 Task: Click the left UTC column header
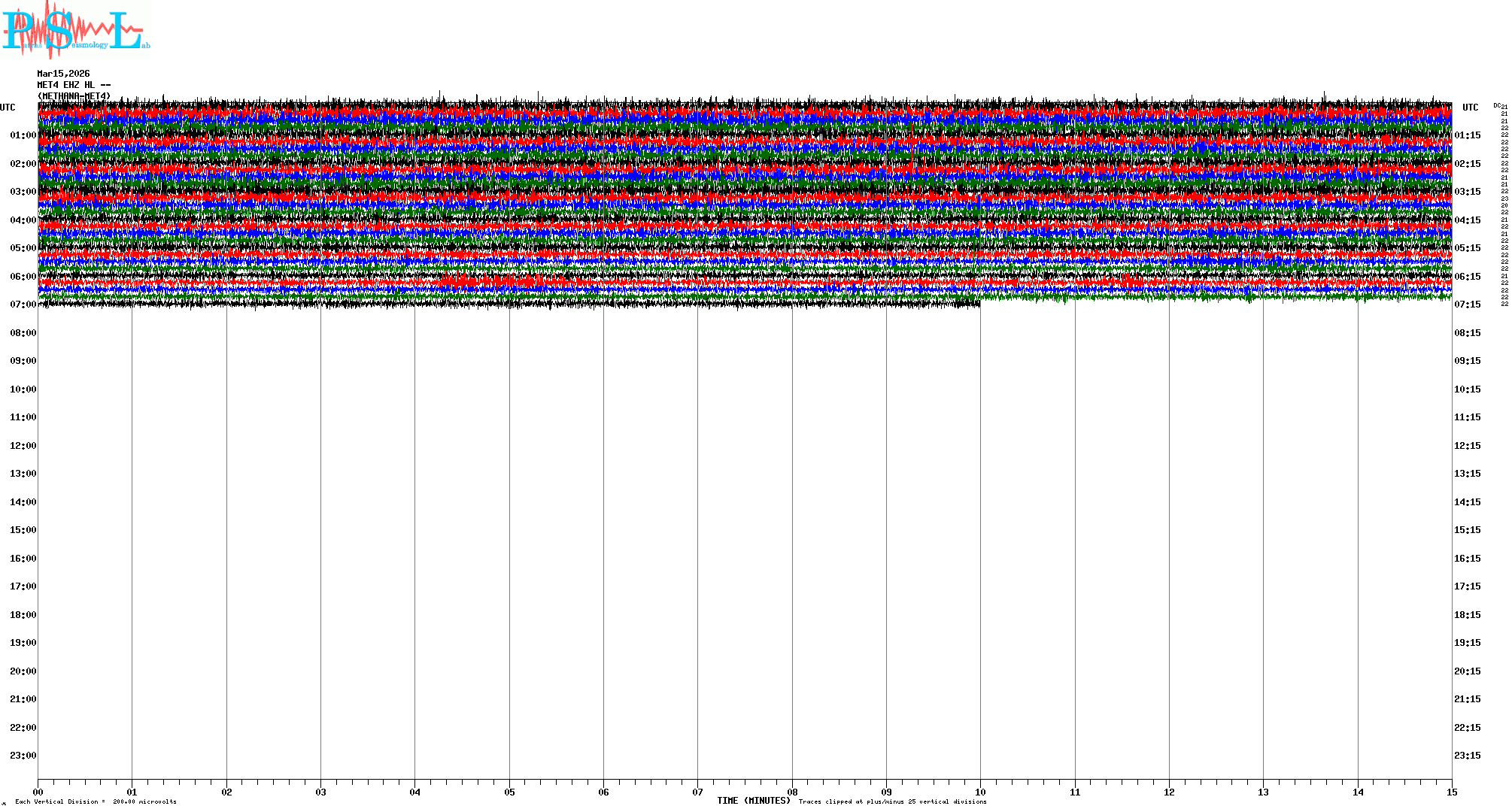(x=8, y=108)
